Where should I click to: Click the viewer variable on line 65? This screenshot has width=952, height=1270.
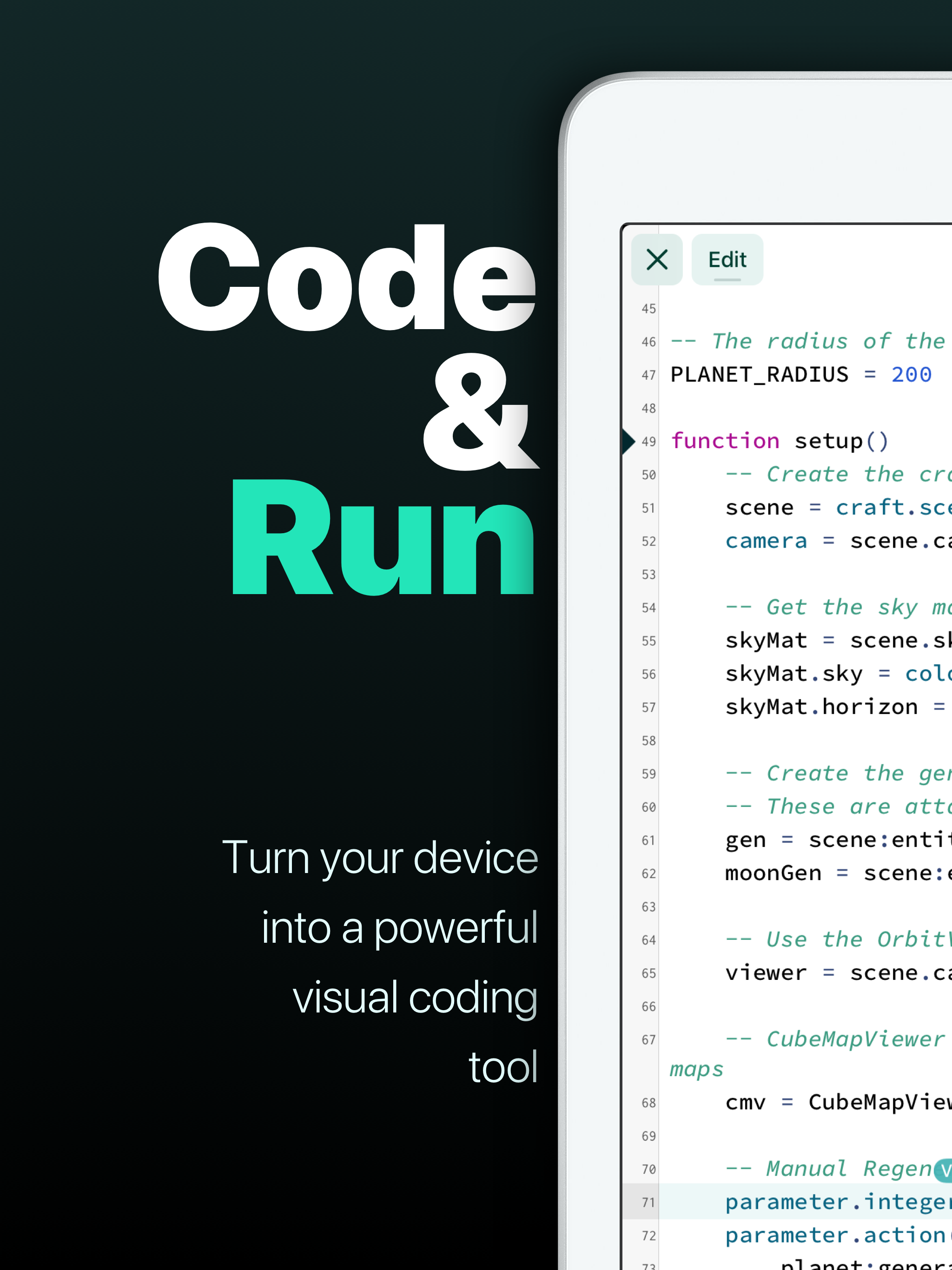[766, 972]
